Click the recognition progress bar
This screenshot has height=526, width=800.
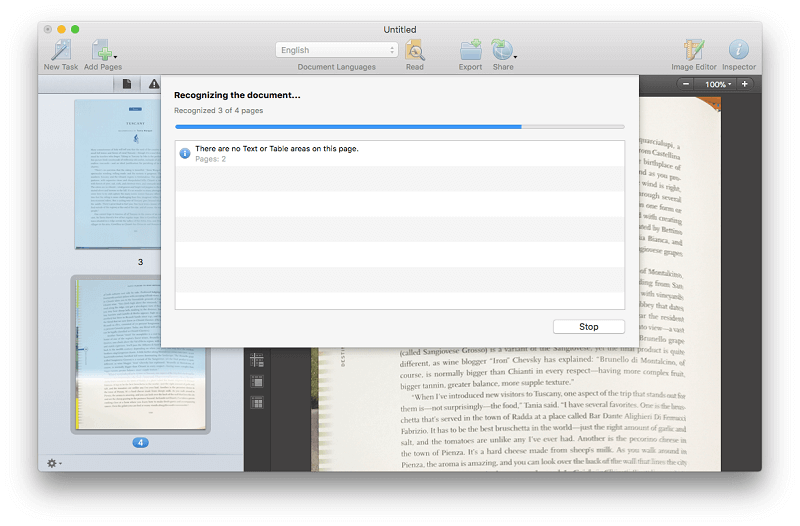399,127
